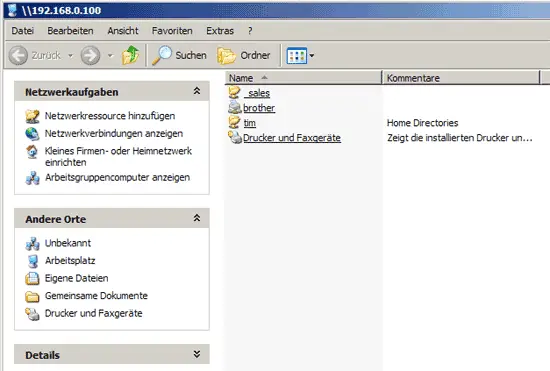The width and height of the screenshot is (550, 371).
Task: Click the Gemeinsame Dokumente folder icon
Action: [32, 296]
